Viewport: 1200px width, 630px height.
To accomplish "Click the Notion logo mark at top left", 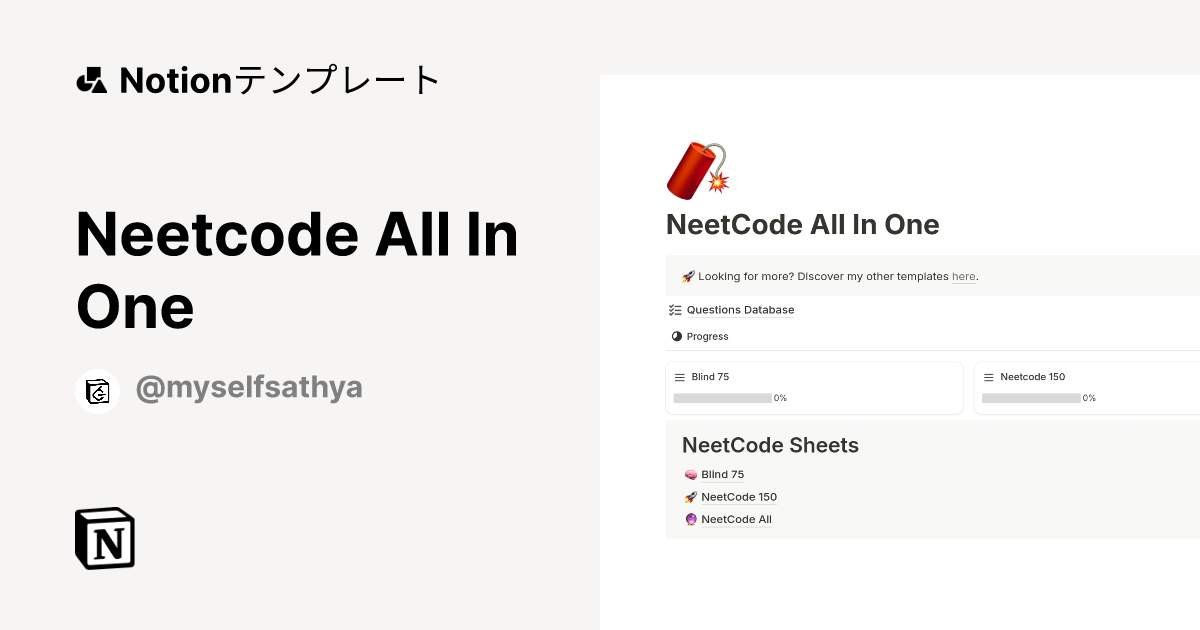I will coord(91,79).
